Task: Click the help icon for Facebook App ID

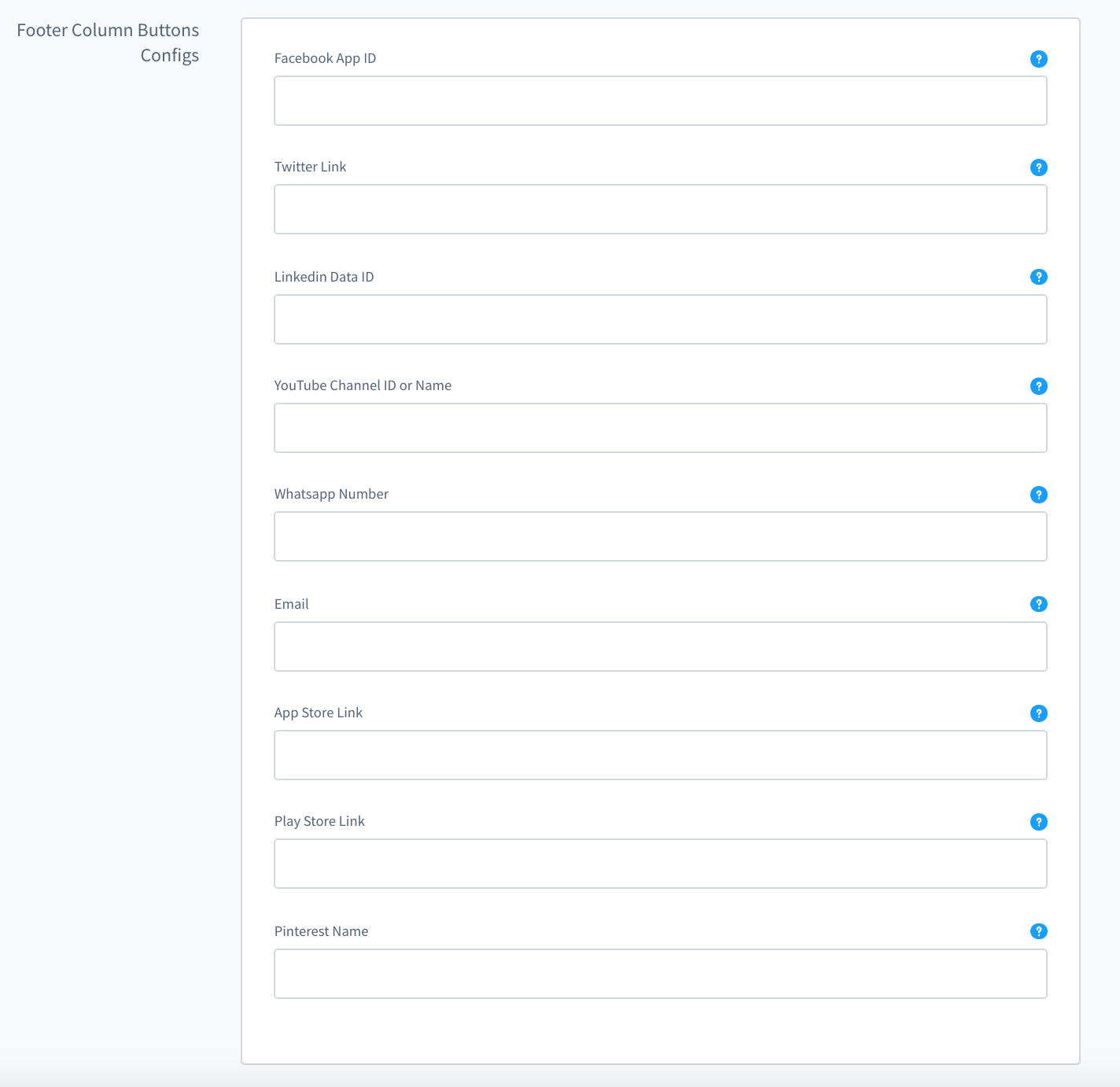Action: coord(1038,59)
